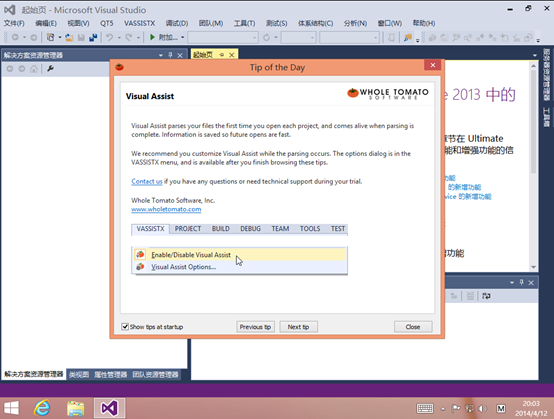Click the green Start attach play button
554x419 pixels.
pyautogui.click(x=152, y=37)
